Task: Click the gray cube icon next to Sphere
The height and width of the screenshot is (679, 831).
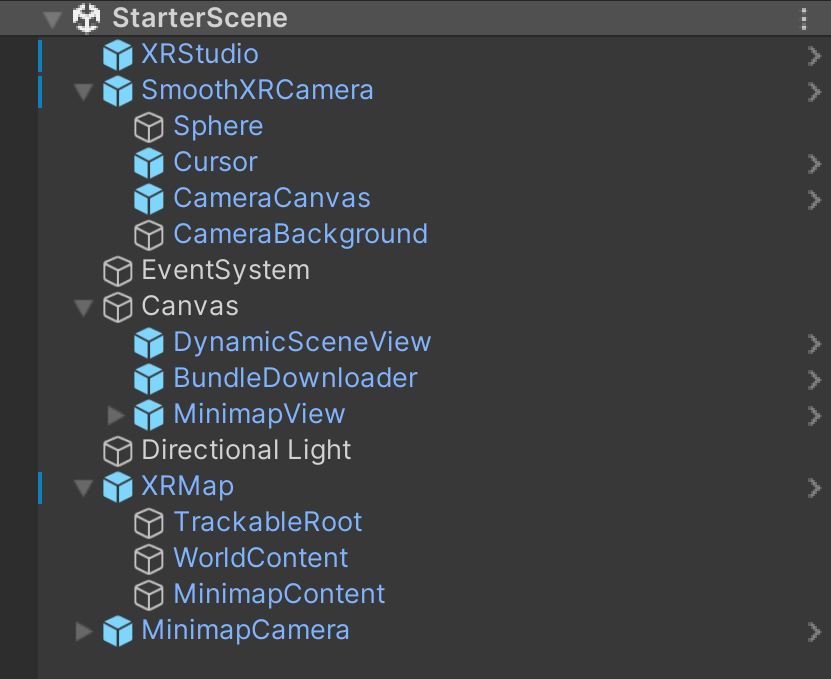Action: click(x=149, y=127)
